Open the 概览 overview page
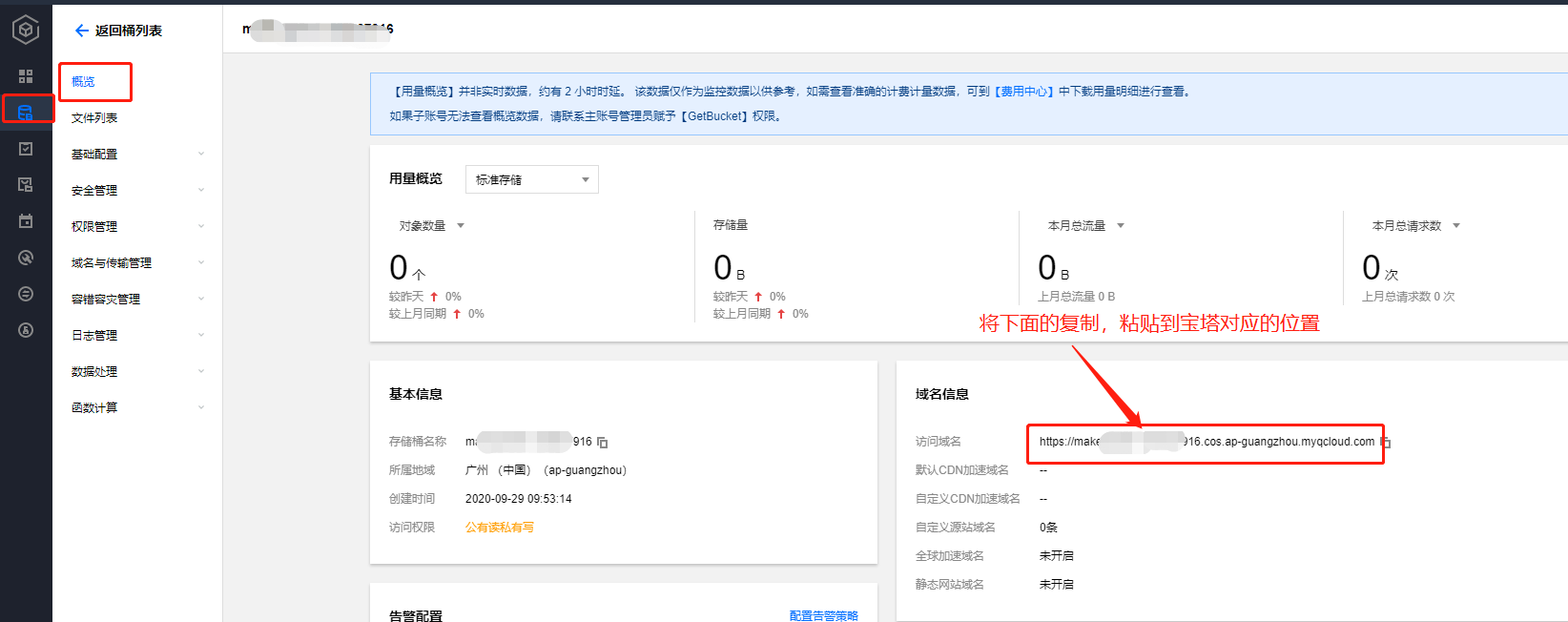1568x622 pixels. [x=83, y=82]
